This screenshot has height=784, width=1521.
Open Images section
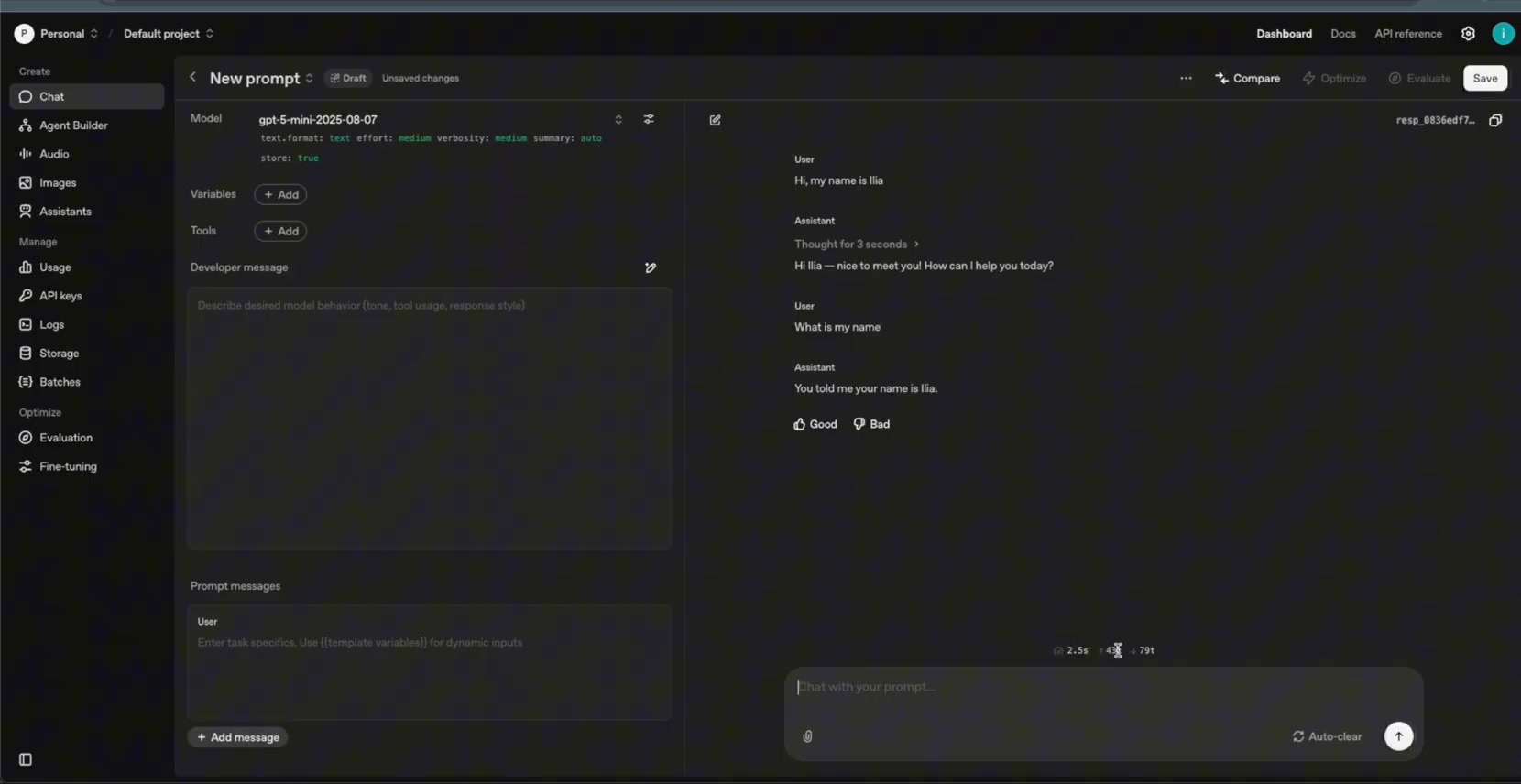click(86, 183)
